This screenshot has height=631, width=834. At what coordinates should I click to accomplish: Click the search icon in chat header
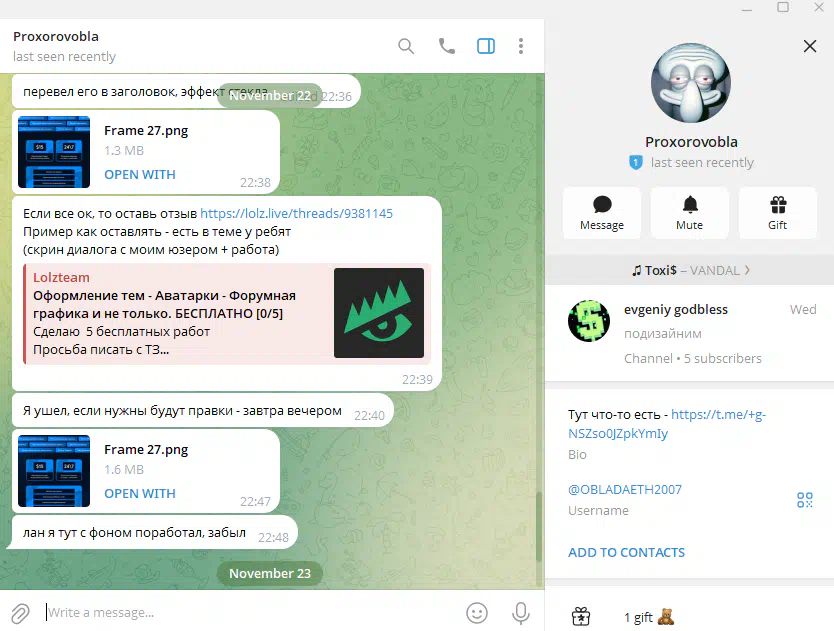[x=406, y=46]
